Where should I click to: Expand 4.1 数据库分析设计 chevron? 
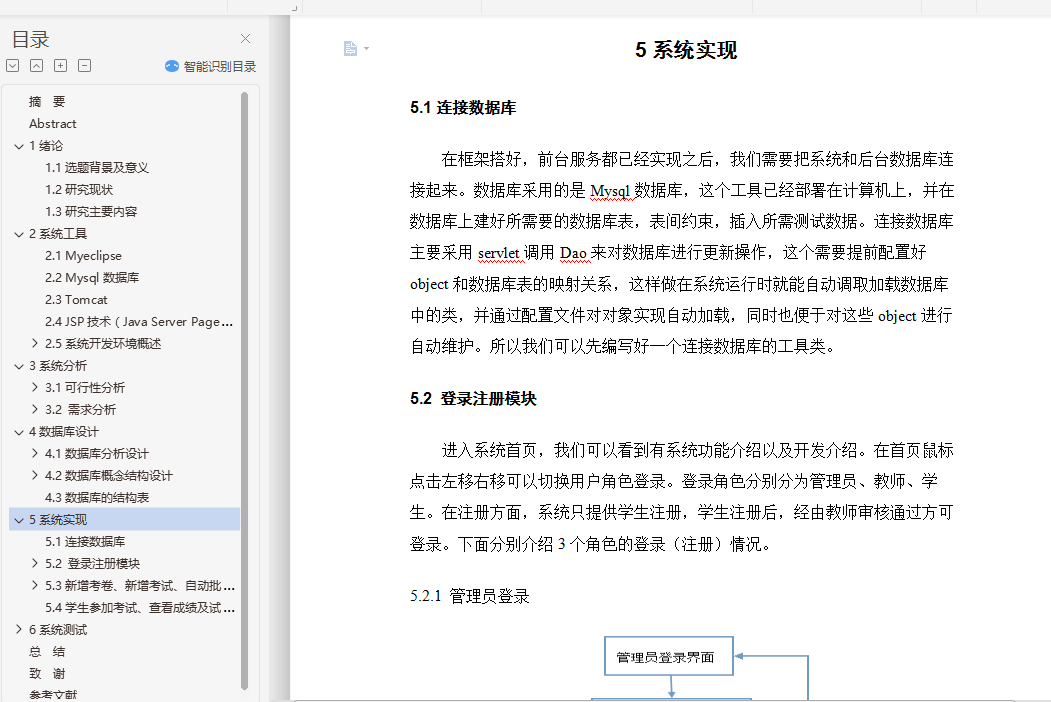coord(35,453)
